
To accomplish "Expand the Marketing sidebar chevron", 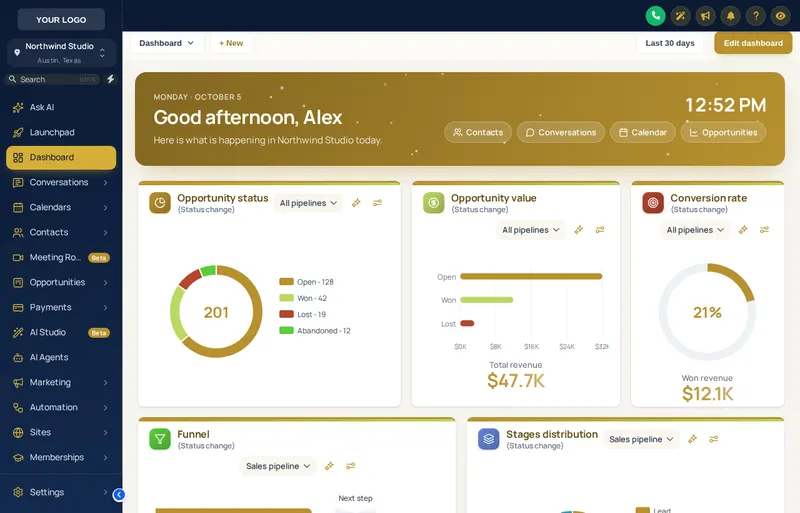I will coord(106,382).
